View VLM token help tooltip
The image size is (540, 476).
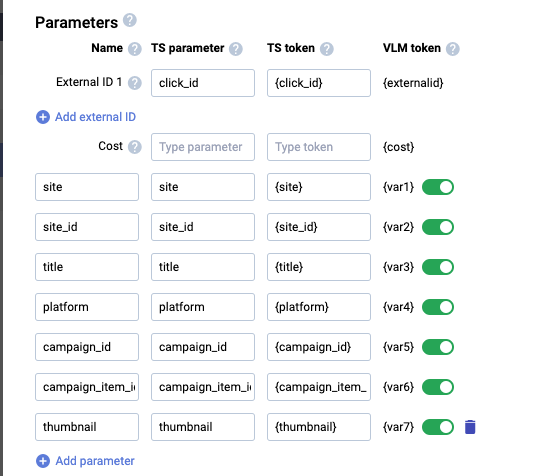(x=453, y=49)
